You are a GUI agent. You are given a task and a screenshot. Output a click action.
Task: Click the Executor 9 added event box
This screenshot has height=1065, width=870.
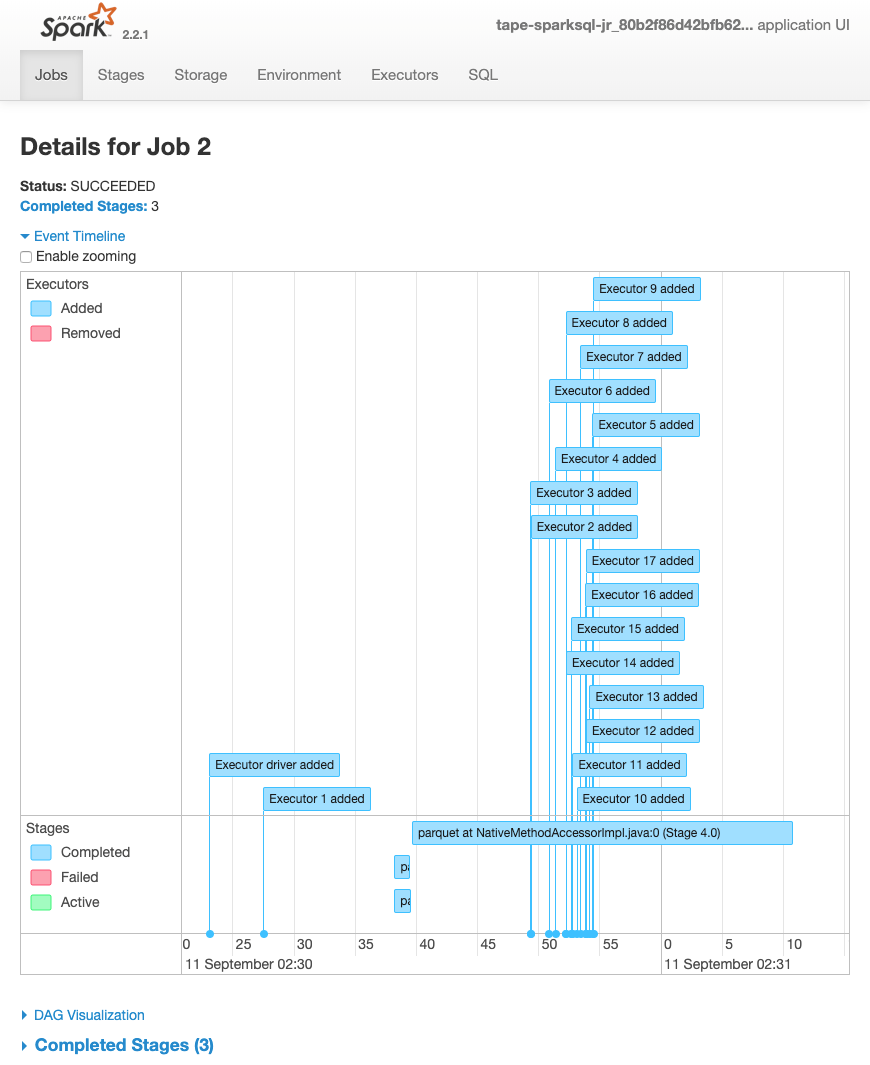point(646,288)
